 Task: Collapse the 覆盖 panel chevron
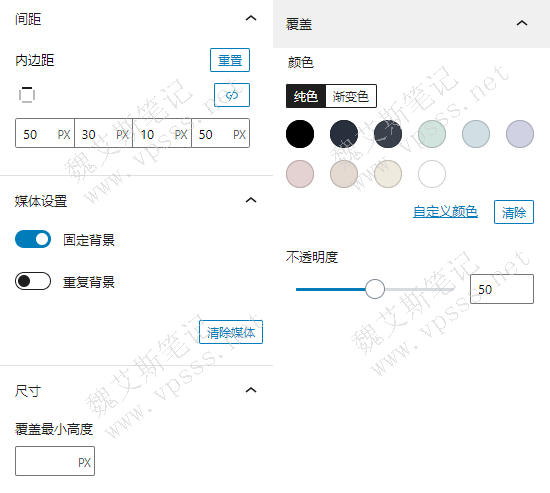click(x=522, y=23)
